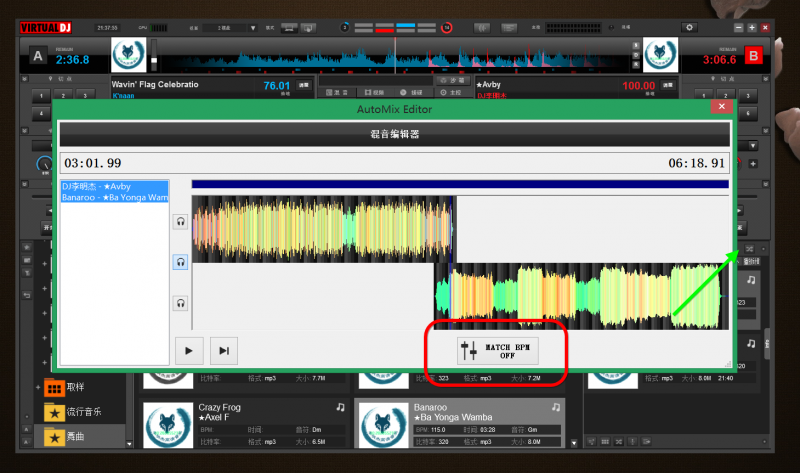This screenshot has height=473, width=800.
Task: Click deck B album art thumbnail
Action: 660,55
